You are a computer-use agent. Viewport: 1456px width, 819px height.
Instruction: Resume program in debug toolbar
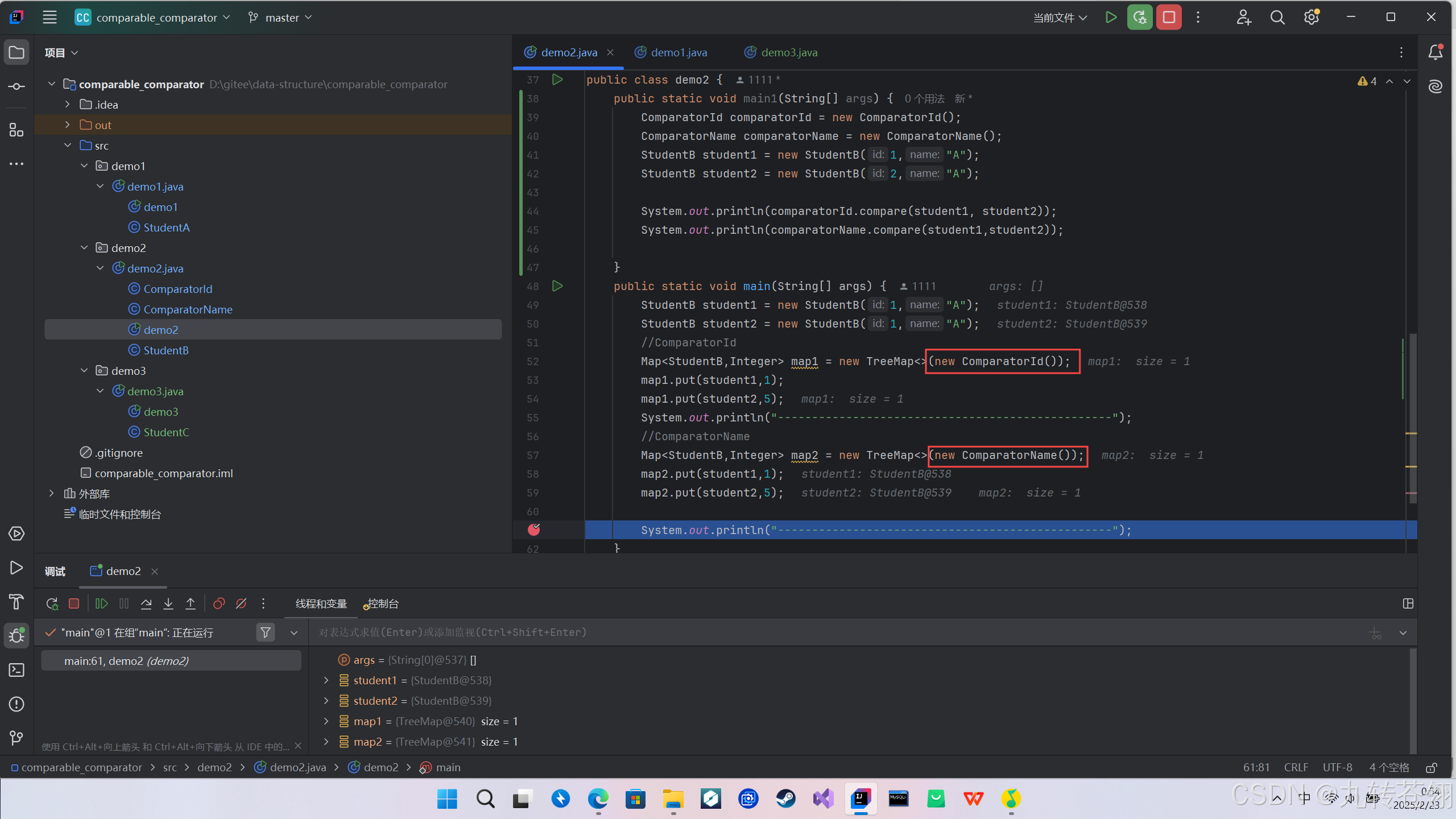102,603
